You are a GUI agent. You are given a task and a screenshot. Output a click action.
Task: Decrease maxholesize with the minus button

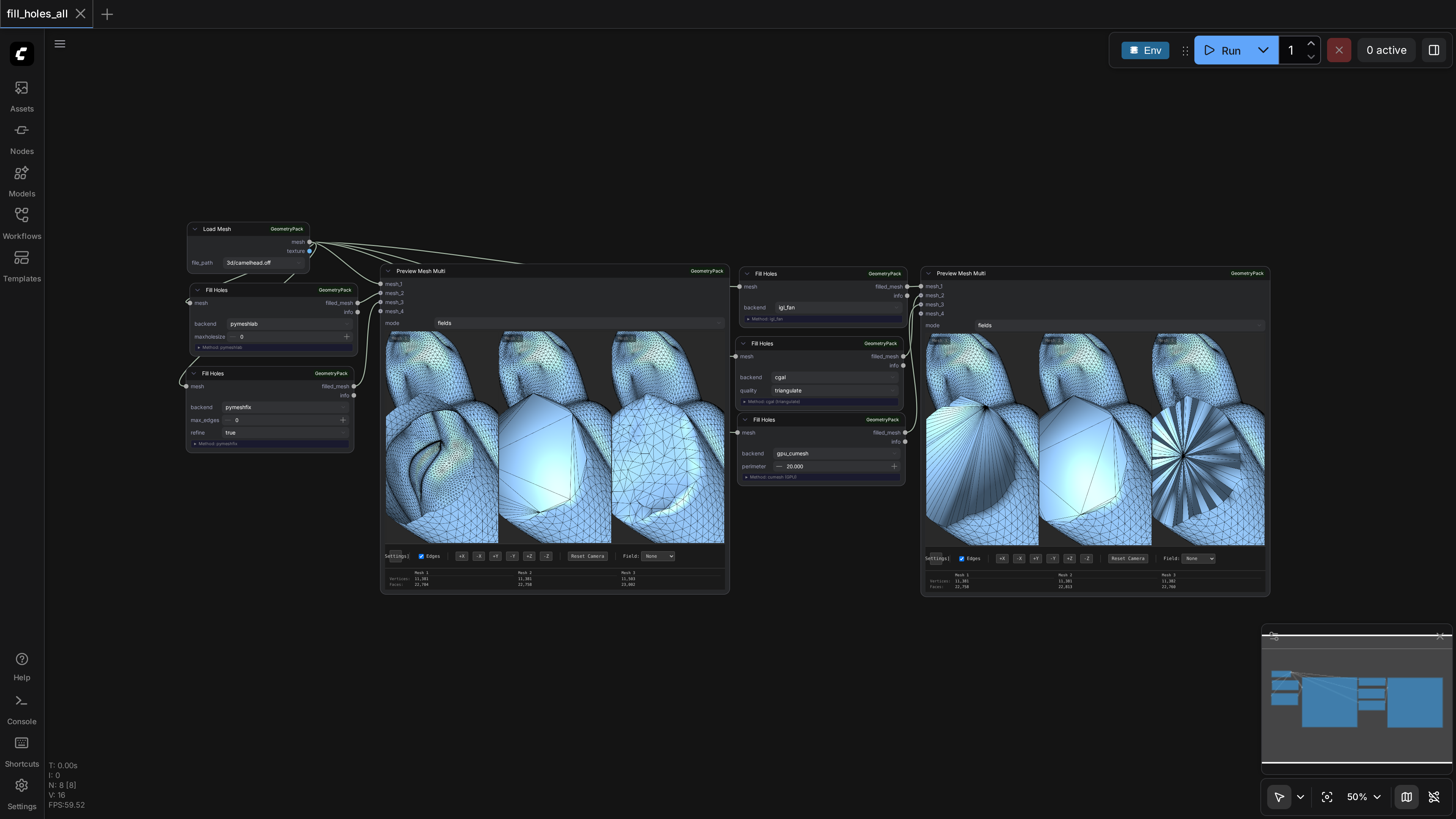click(232, 337)
